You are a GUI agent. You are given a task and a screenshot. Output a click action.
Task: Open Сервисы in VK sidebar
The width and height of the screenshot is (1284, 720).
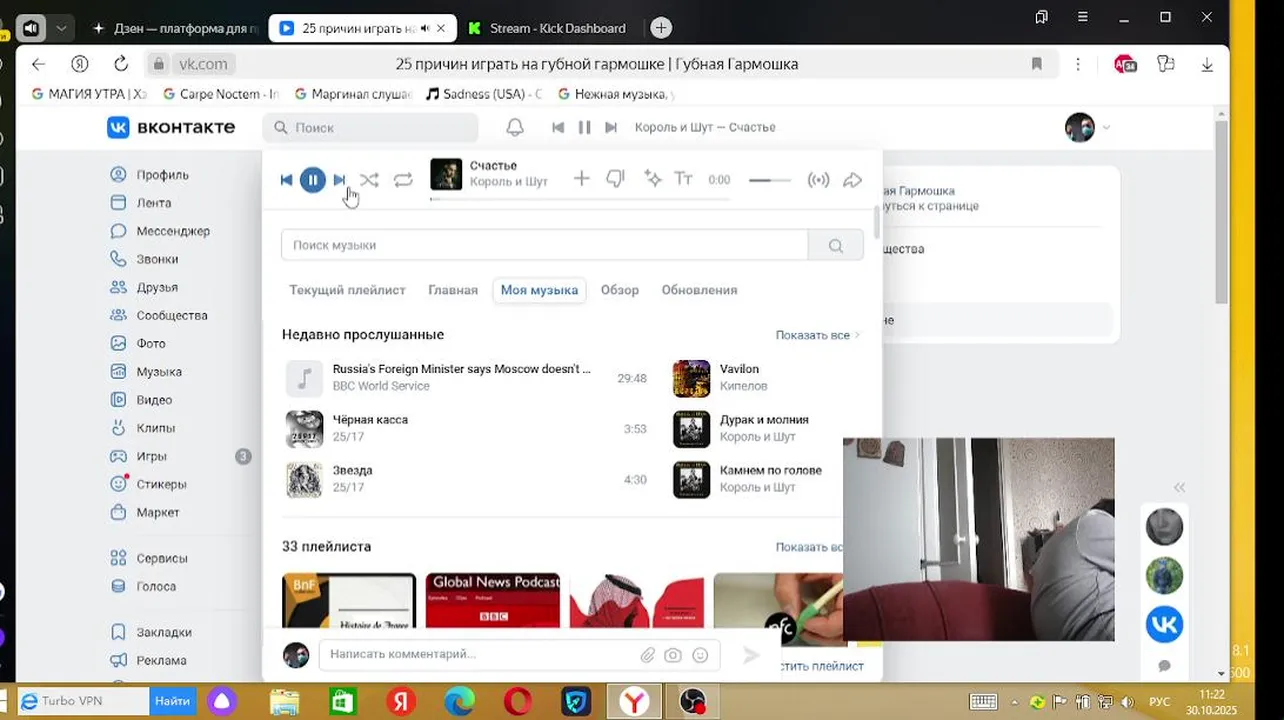(162, 558)
